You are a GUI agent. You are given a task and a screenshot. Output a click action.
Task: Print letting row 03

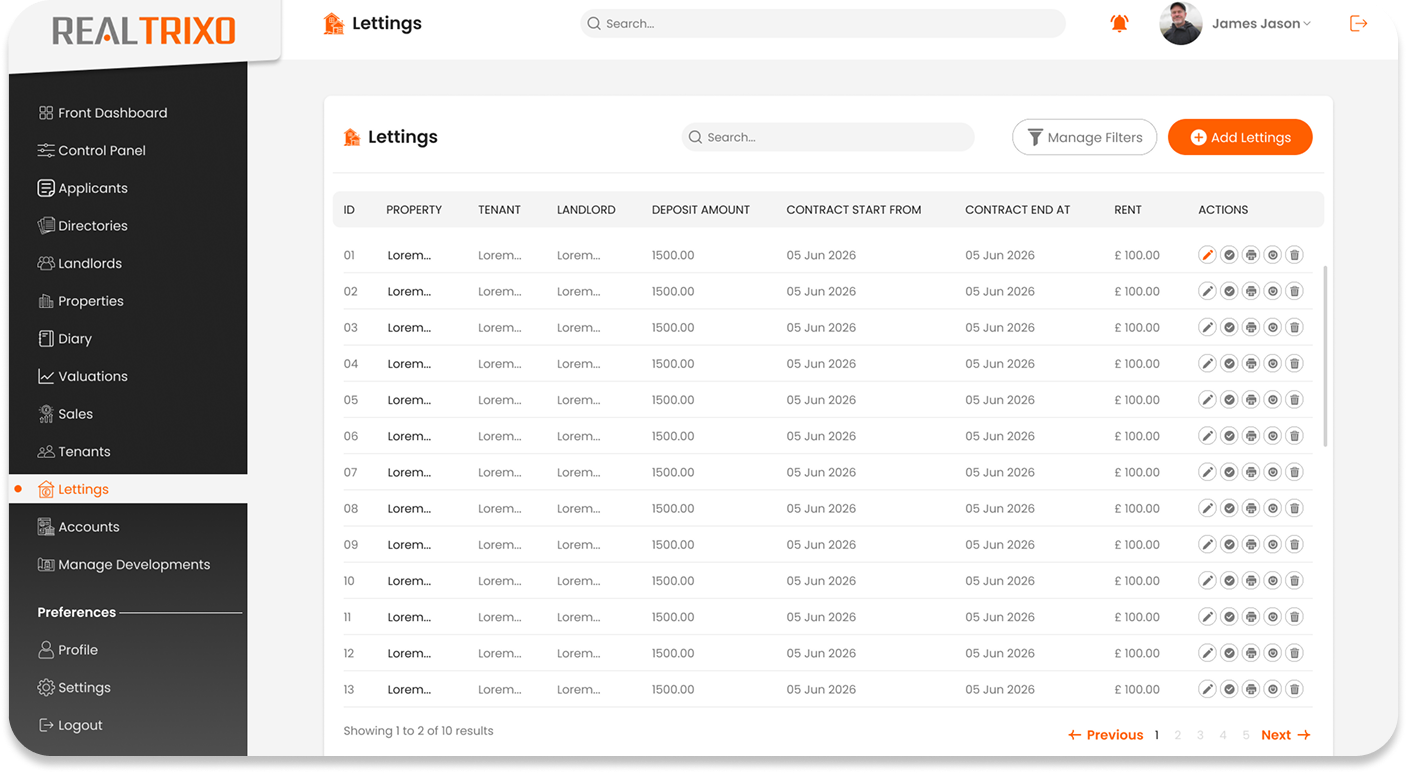(1251, 327)
